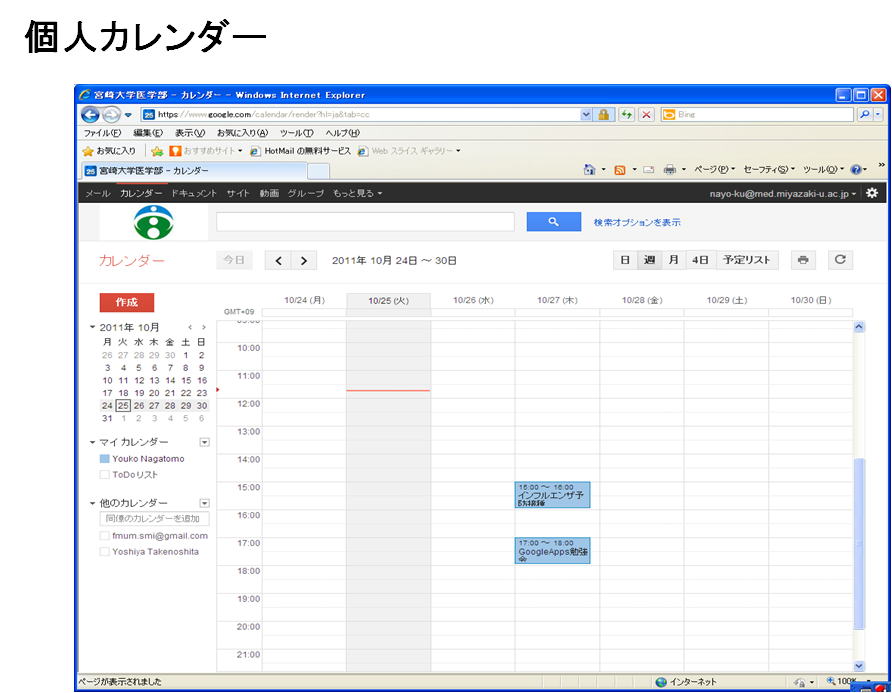
Task: Click the mini calendar next month arrow
Action: coord(204,327)
